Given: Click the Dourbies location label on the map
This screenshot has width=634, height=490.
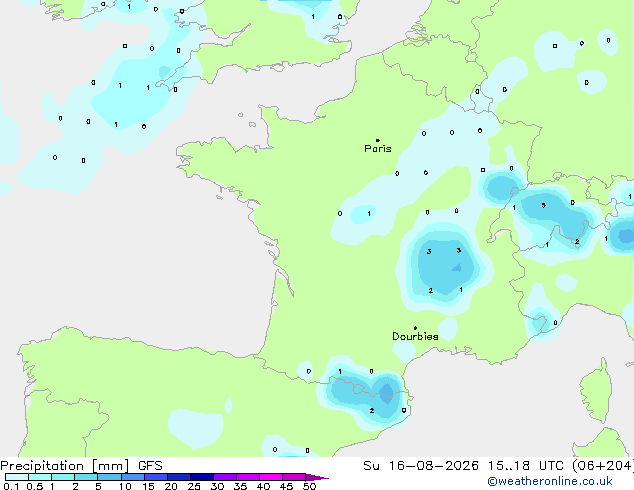Looking at the screenshot, I should point(415,336).
